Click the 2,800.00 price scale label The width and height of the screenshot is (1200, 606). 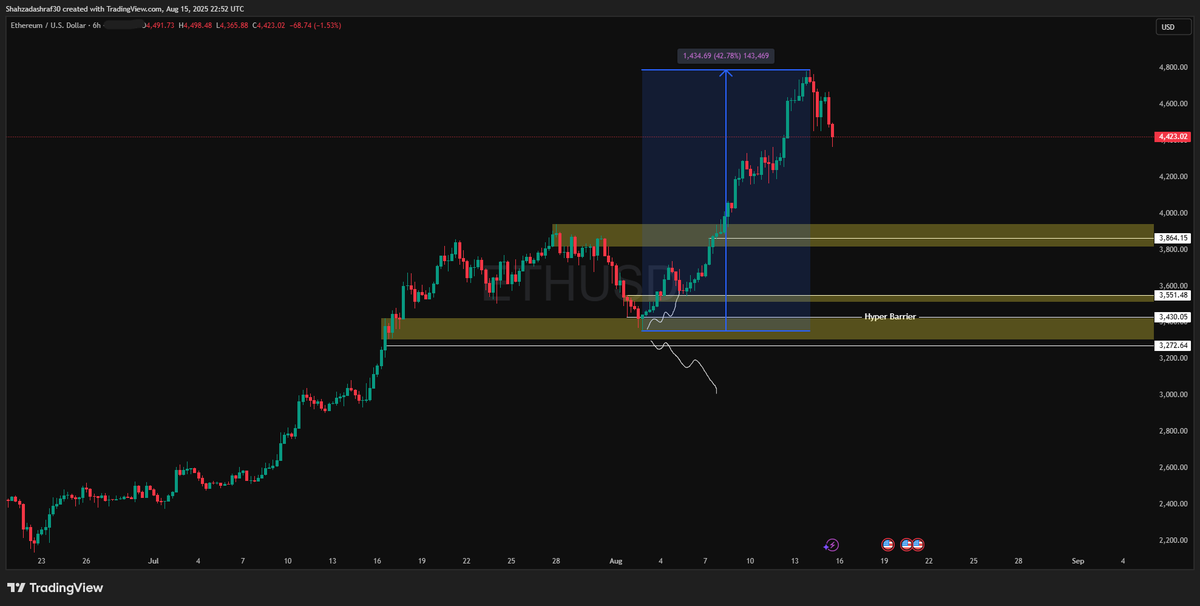click(x=1173, y=431)
